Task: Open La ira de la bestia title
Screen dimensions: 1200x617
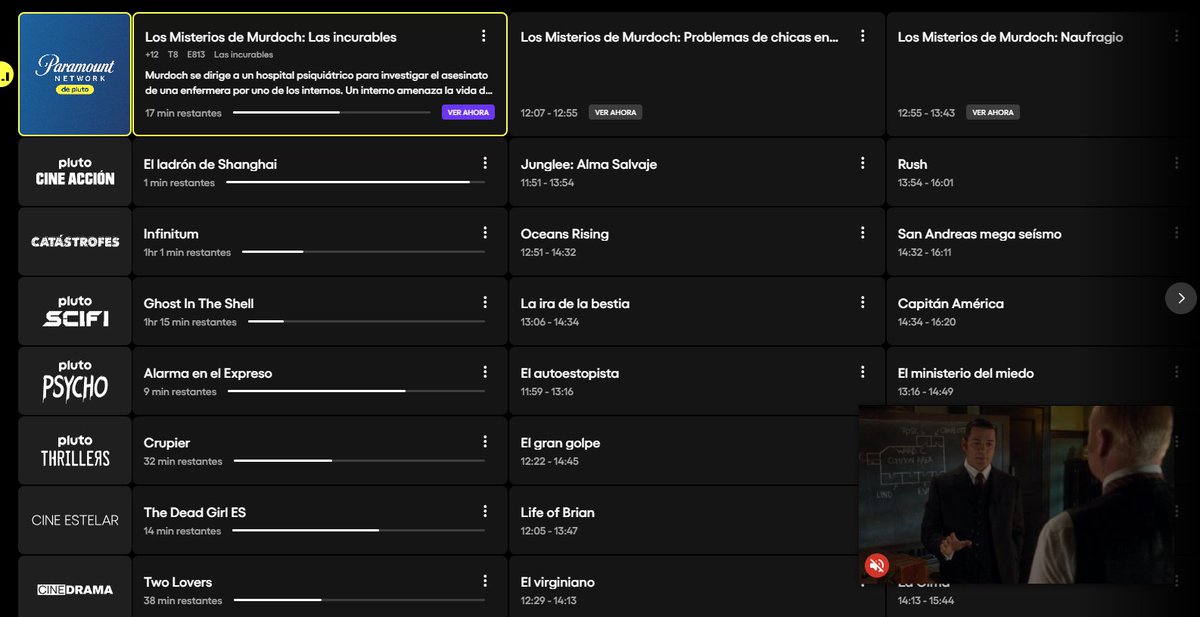Action: pyautogui.click(x=575, y=303)
